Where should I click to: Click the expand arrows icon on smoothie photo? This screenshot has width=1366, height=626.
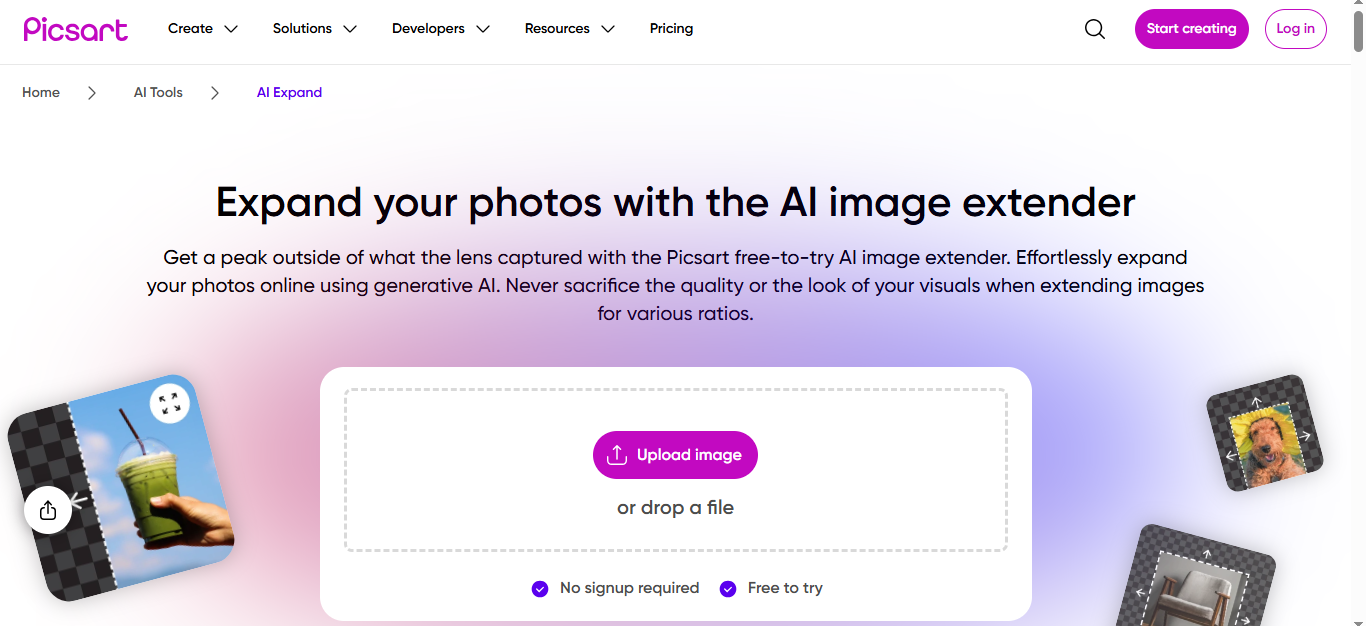pos(169,403)
